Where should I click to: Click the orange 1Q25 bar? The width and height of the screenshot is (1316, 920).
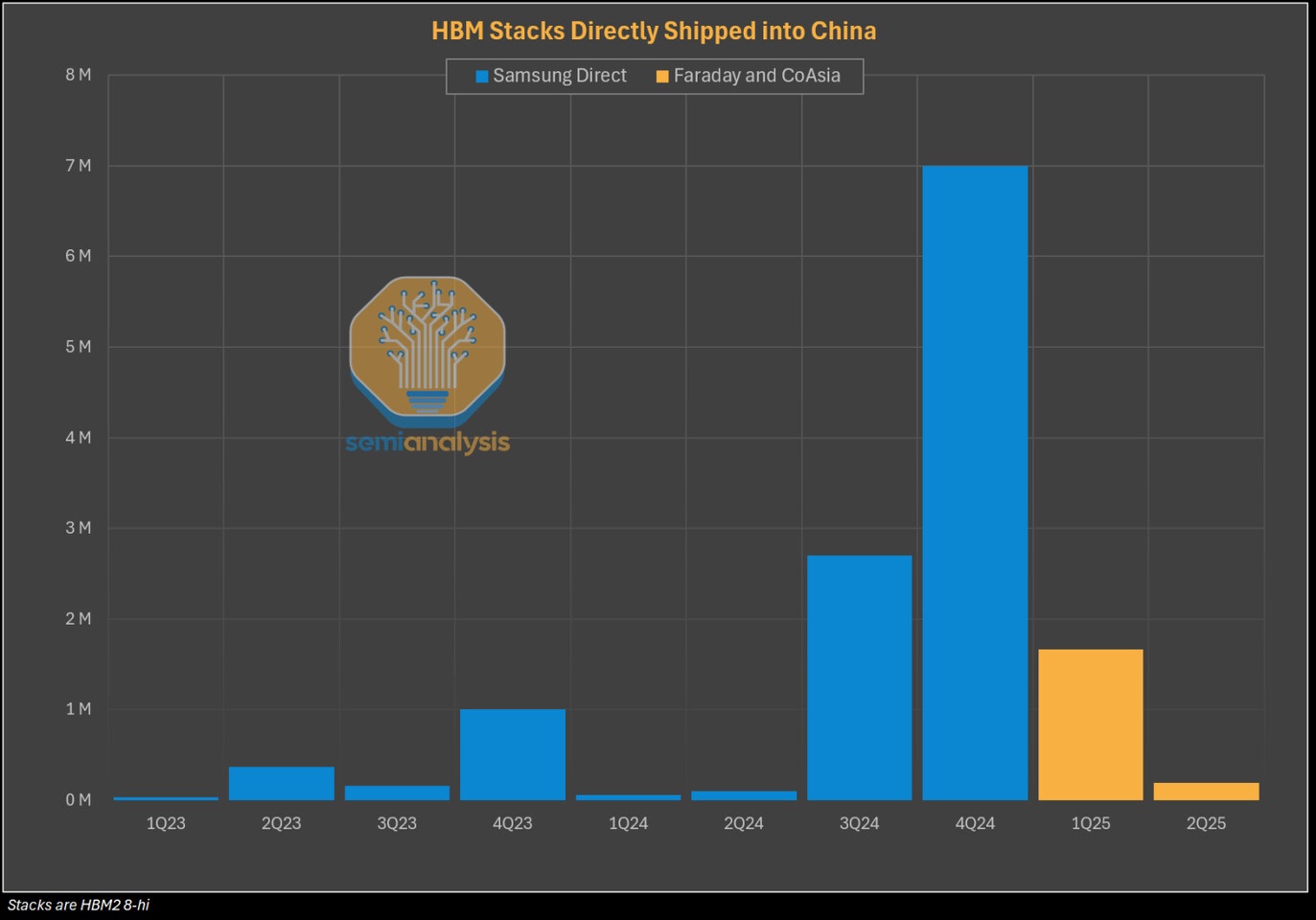click(1091, 724)
